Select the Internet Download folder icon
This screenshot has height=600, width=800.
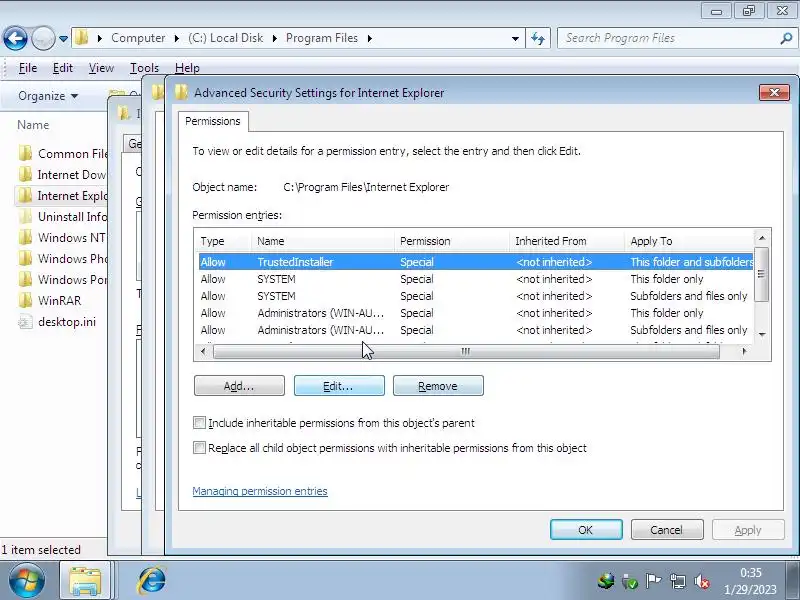[x=25, y=174]
